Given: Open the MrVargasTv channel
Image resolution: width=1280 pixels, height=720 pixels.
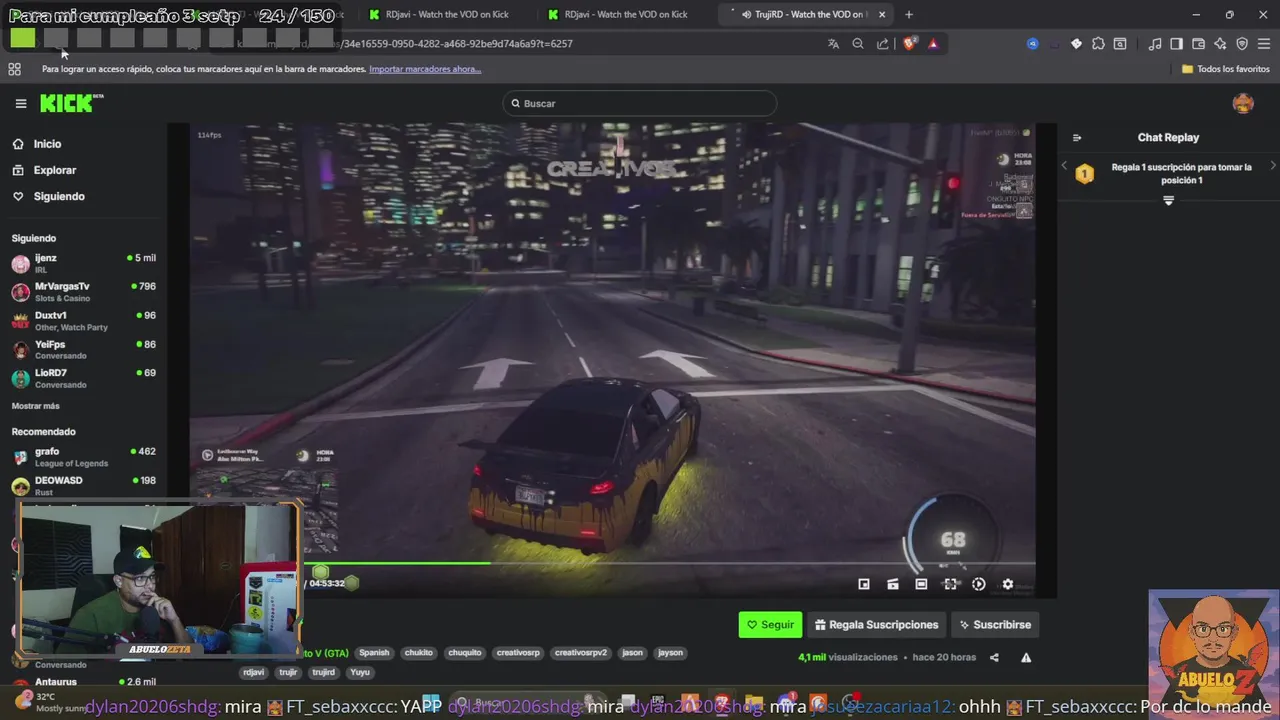Looking at the screenshot, I should [x=84, y=292].
